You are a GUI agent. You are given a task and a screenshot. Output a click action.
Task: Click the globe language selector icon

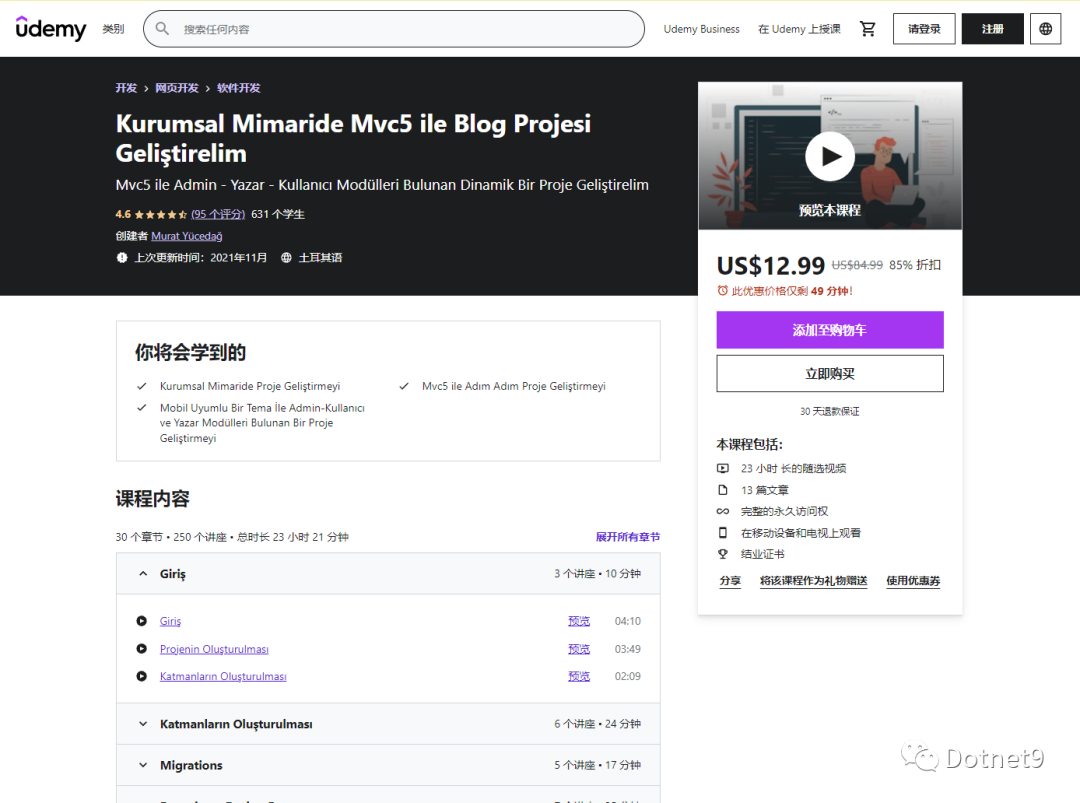tap(1045, 29)
